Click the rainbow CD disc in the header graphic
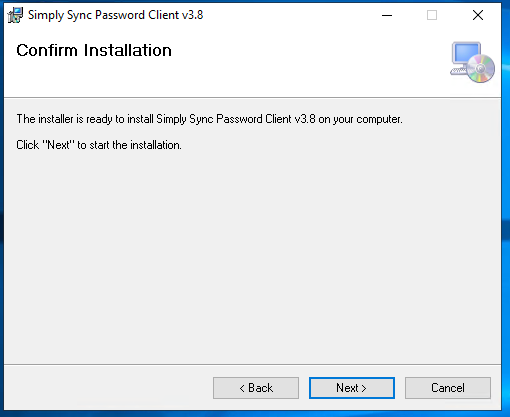 (481, 68)
